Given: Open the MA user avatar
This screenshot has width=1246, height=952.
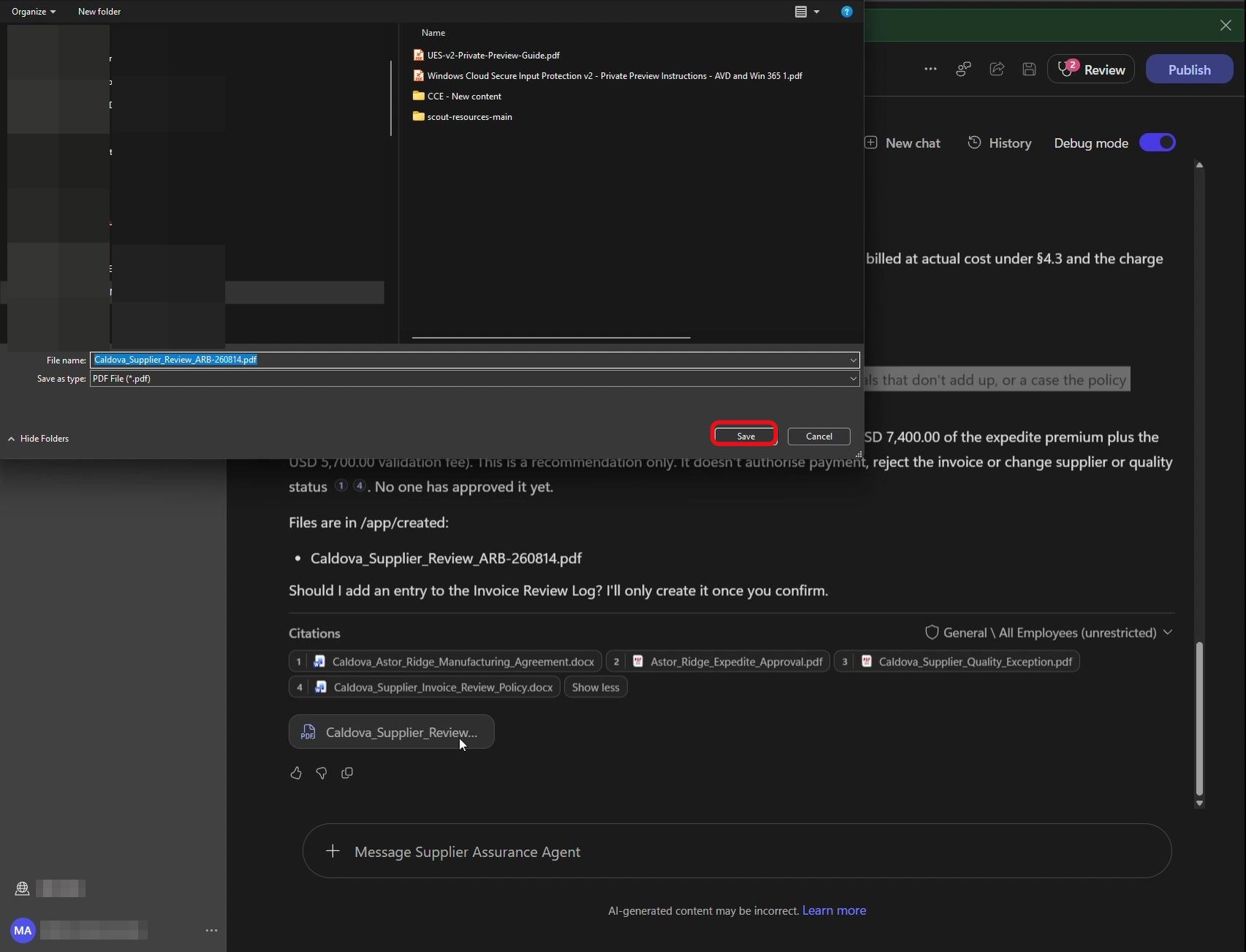Looking at the screenshot, I should point(23,930).
